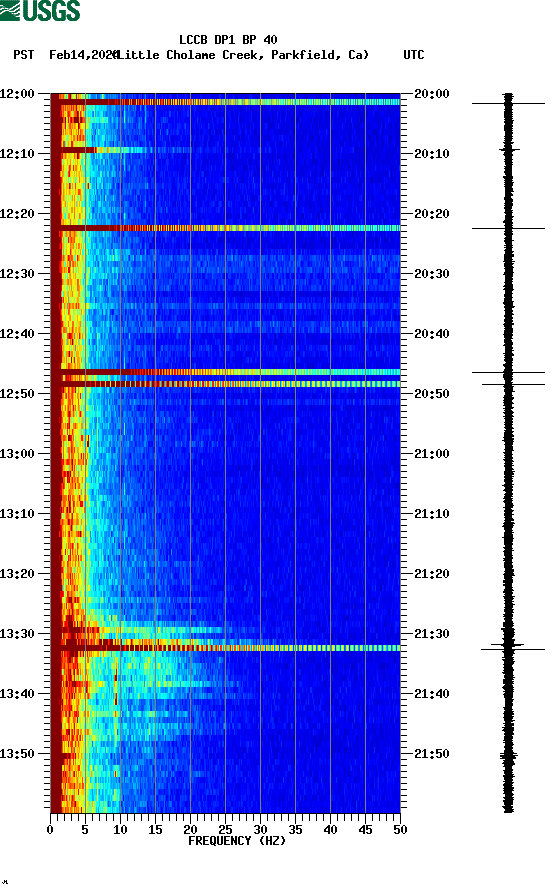Click the 13:00 PST time label

click(17, 454)
